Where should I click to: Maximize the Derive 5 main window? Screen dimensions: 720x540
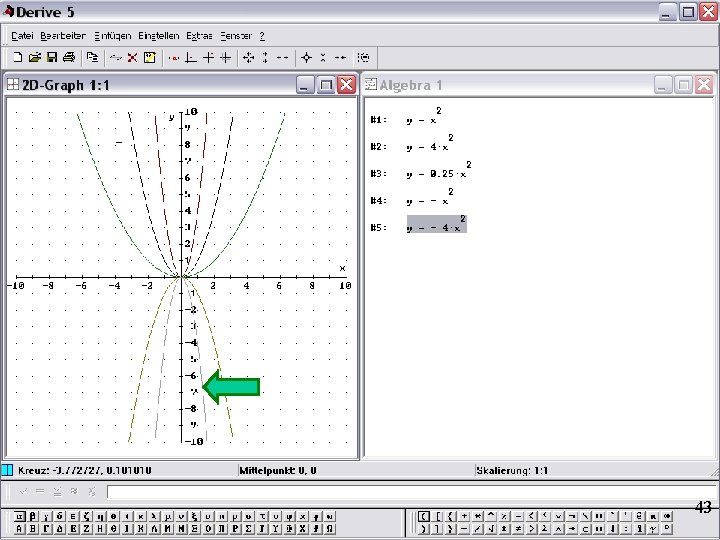(x=688, y=11)
